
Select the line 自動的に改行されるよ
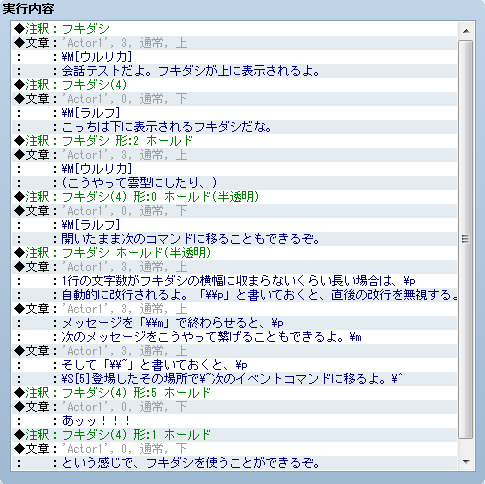click(234, 295)
